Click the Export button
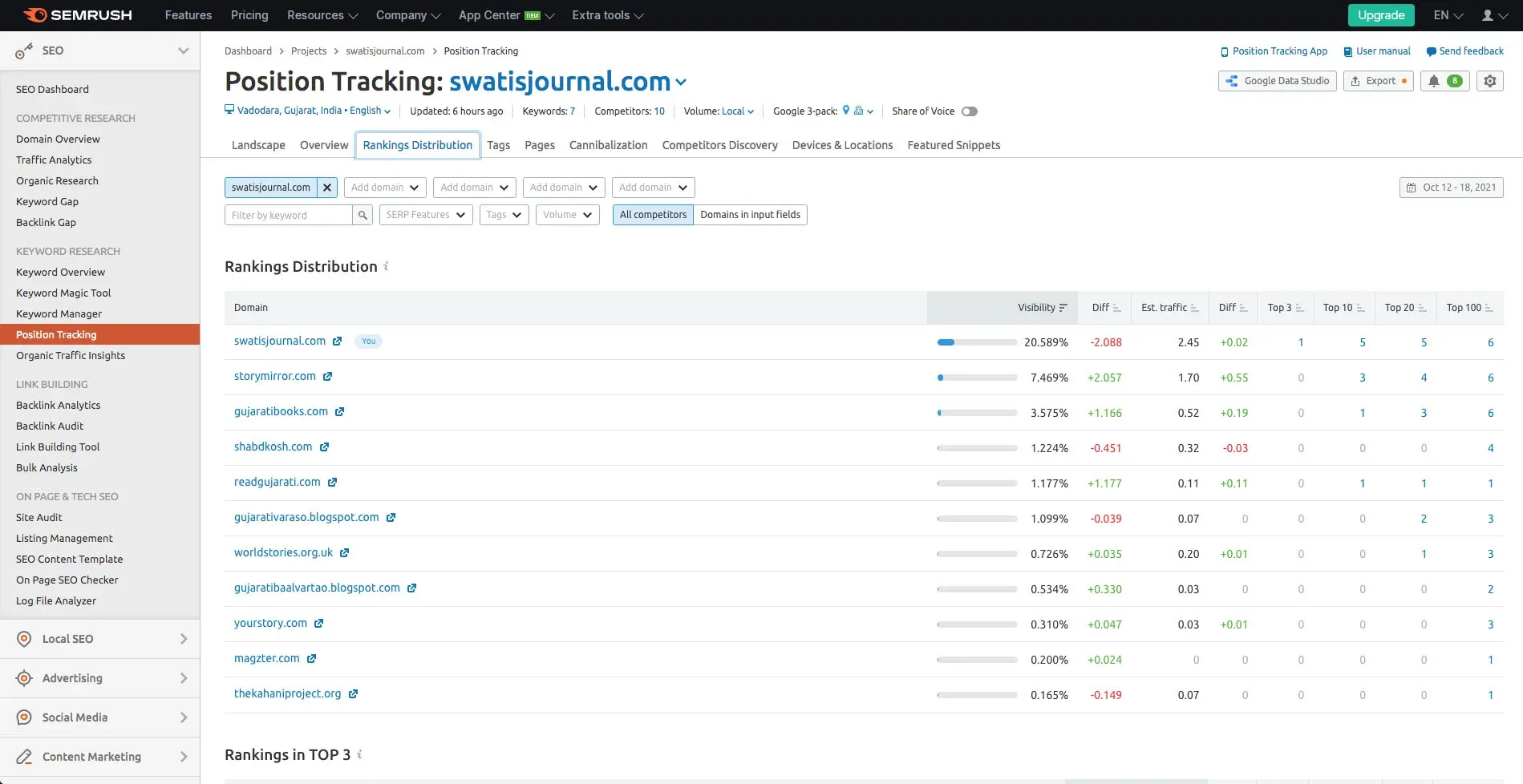 [x=1379, y=81]
